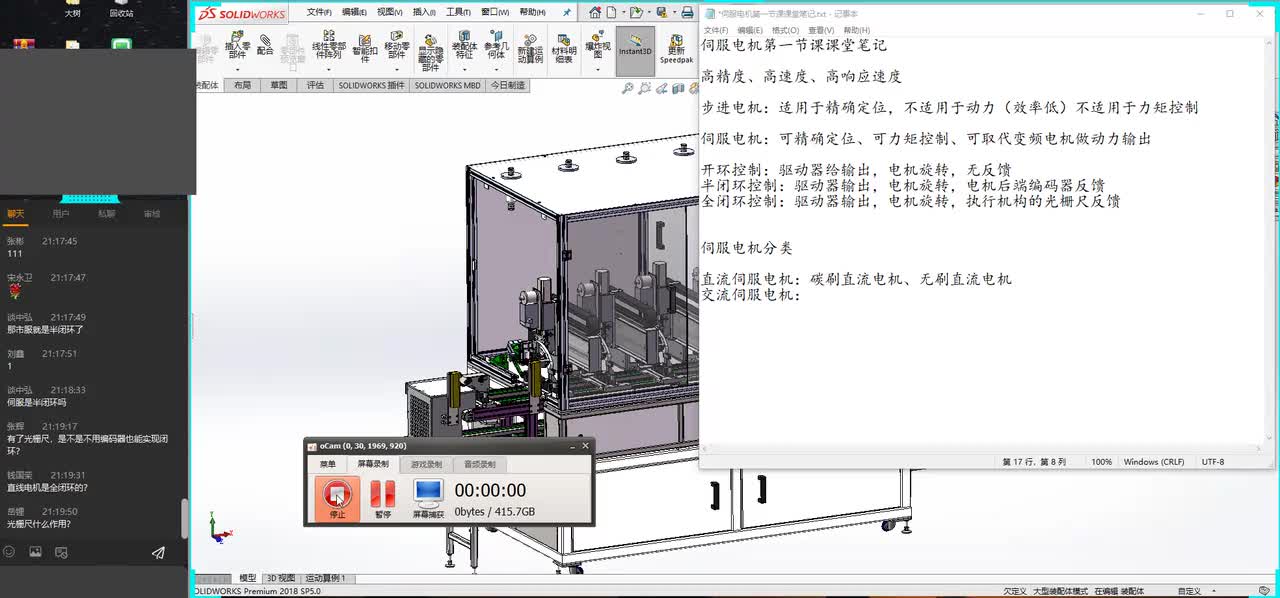Image resolution: width=1280 pixels, height=598 pixels.
Task: Open dropdown arrow beside Save icon
Action: pos(673,14)
